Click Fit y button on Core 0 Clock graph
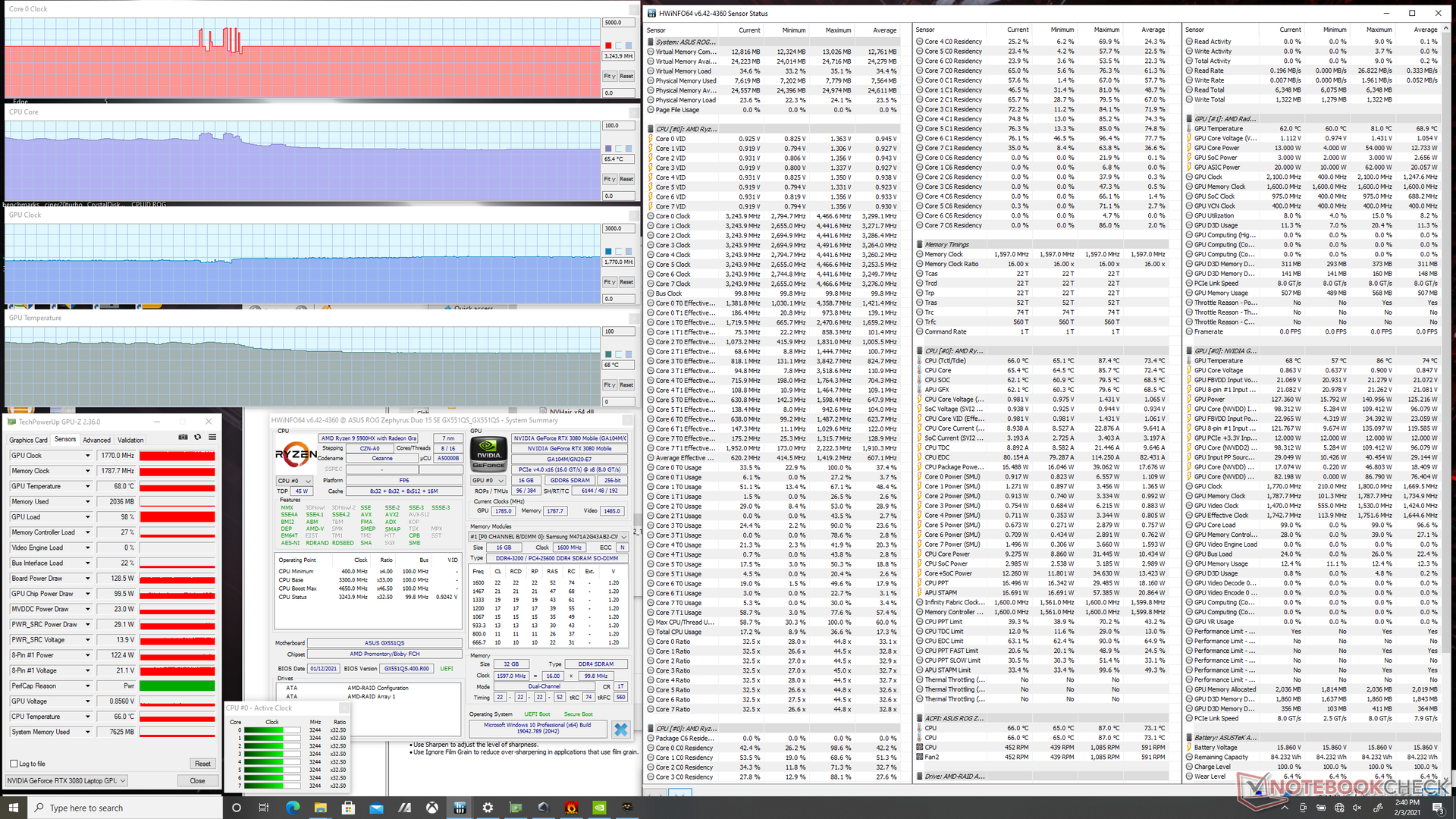Image resolution: width=1456 pixels, height=819 pixels. tap(609, 76)
